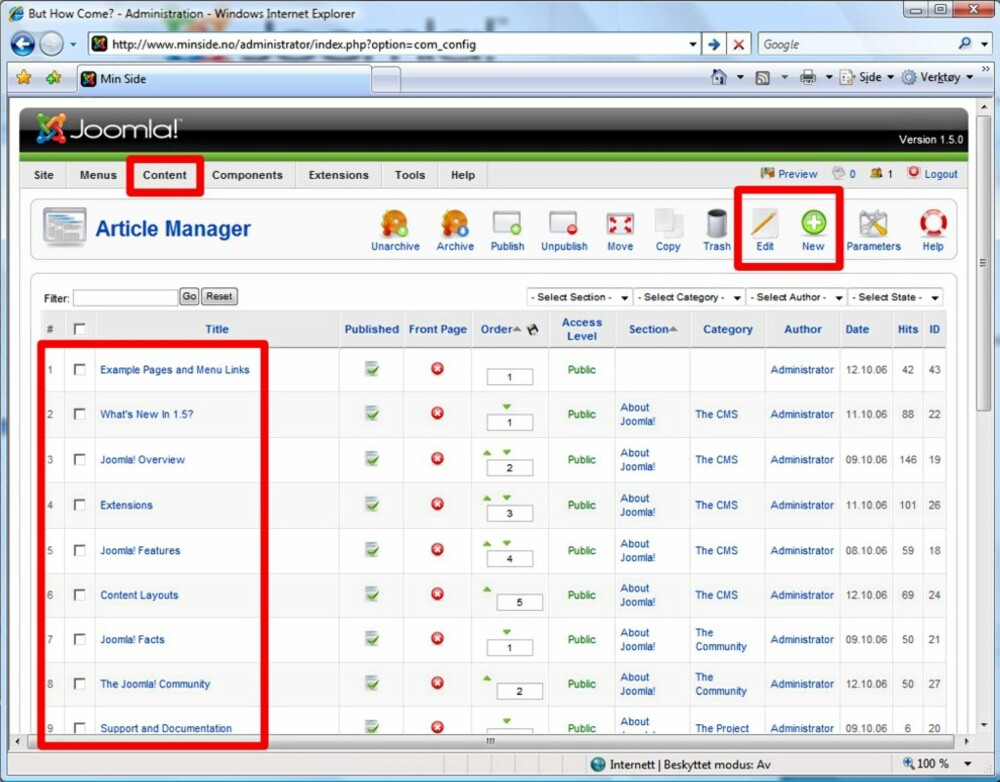The height and width of the screenshot is (782, 1000).
Task: Click the Edit pencil icon
Action: pos(765,224)
